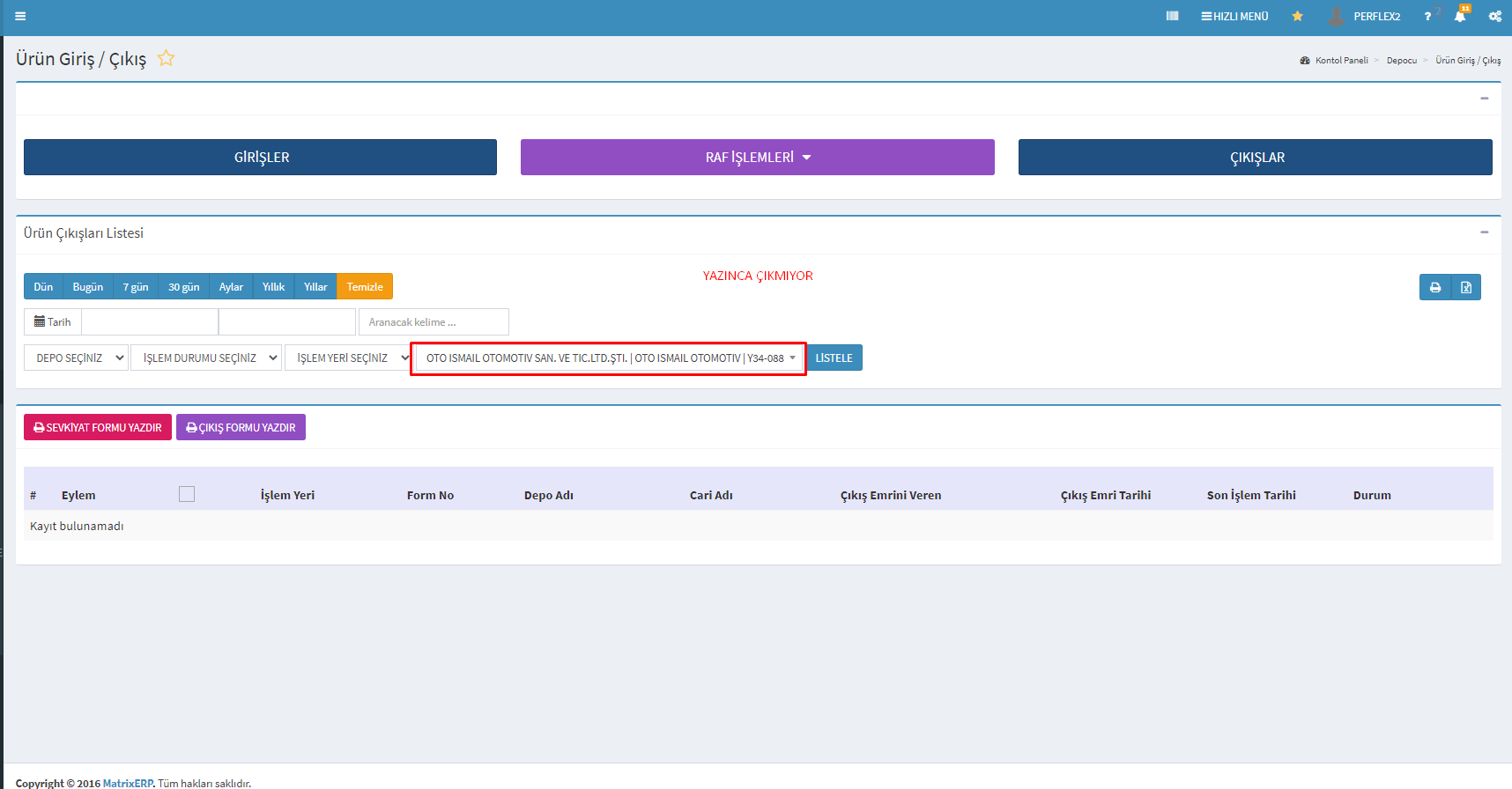1512x789 pixels.
Task: Click SEVKİYAT FORMU YAZDIR button
Action: [98, 427]
